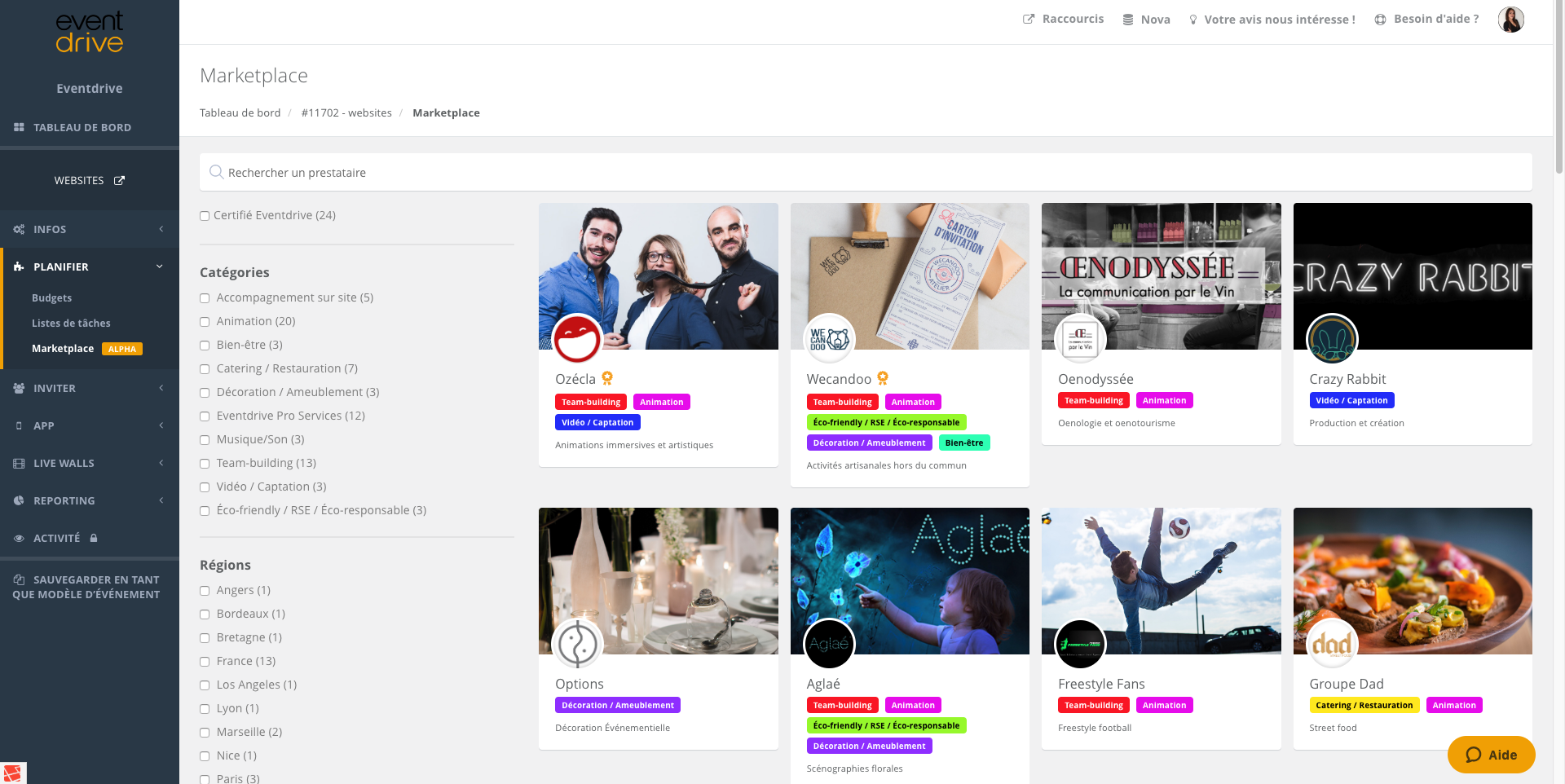The width and height of the screenshot is (1565, 784).
Task: Click the lock icon beside Activité
Action: [x=94, y=538]
